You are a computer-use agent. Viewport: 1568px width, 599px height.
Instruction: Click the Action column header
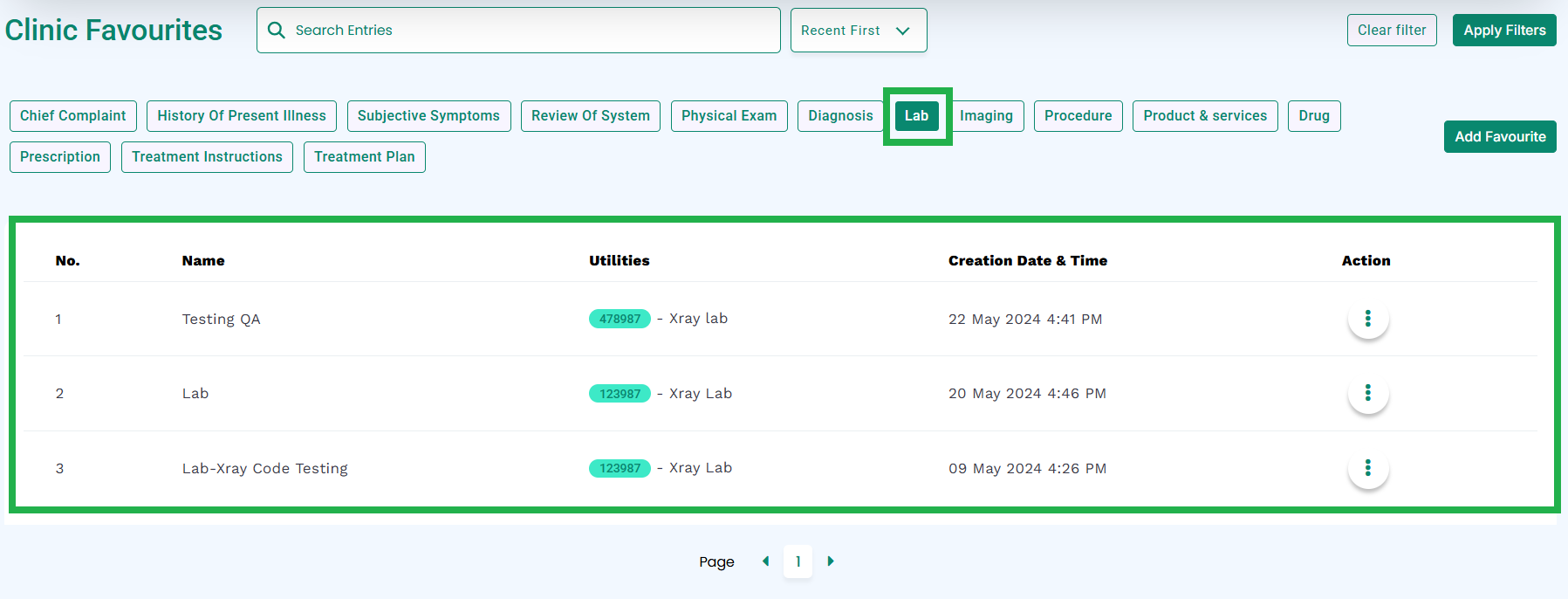tap(1366, 261)
